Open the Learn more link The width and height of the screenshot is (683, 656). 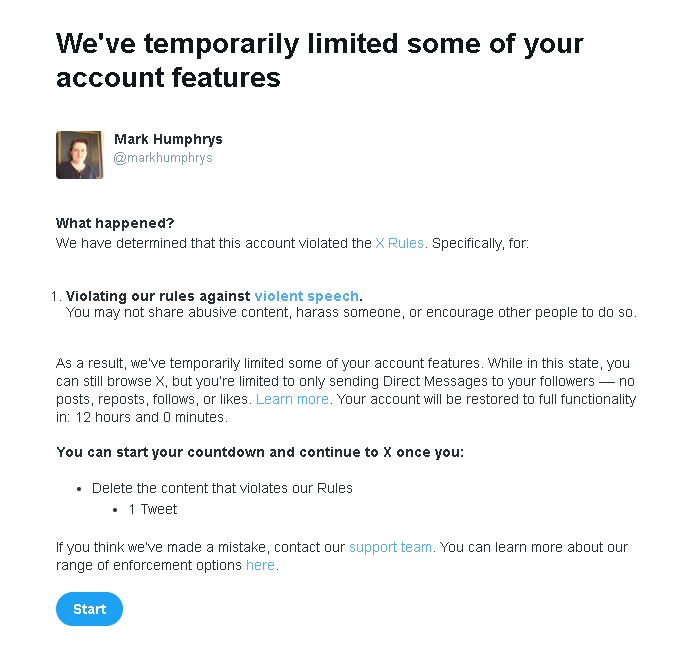pyautogui.click(x=292, y=399)
